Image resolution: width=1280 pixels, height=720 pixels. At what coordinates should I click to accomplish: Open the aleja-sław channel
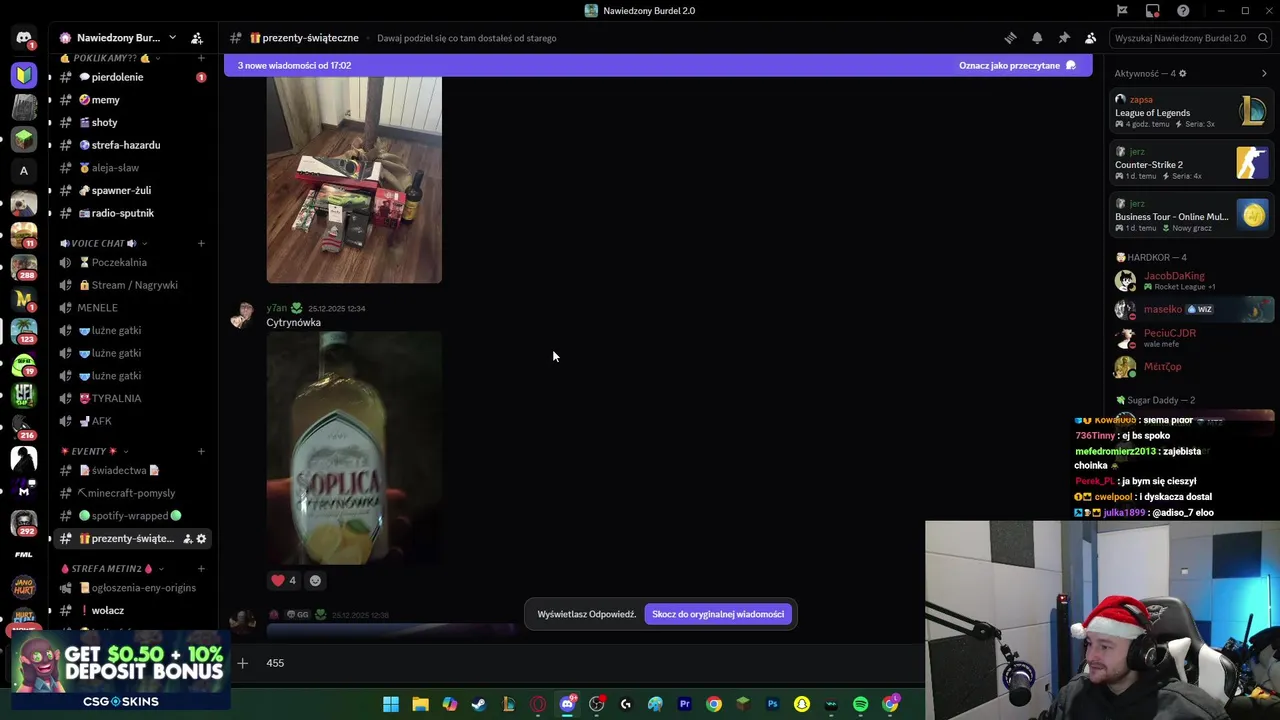(x=132, y=168)
